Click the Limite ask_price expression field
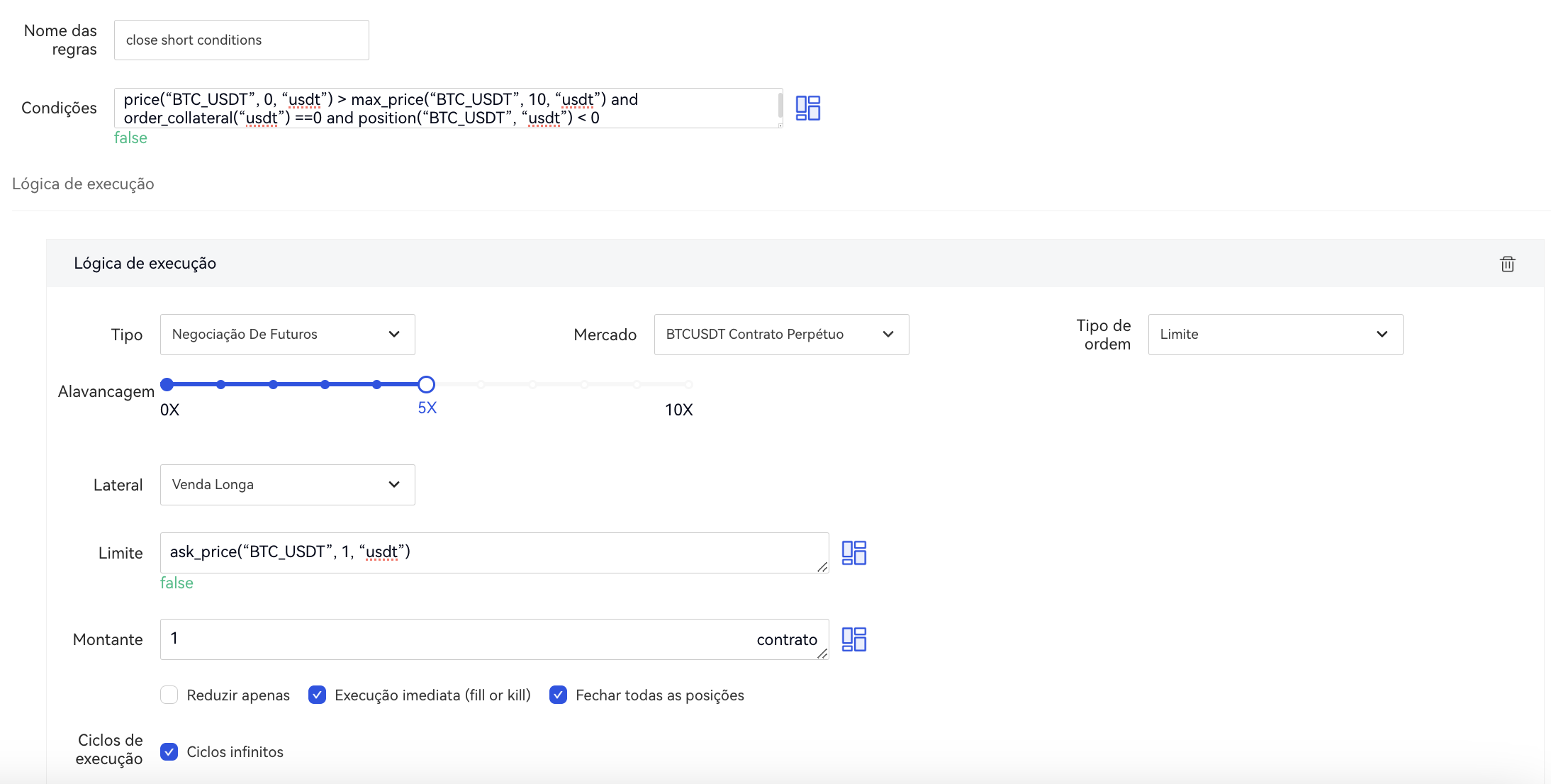The width and height of the screenshot is (1551, 784). (x=493, y=553)
